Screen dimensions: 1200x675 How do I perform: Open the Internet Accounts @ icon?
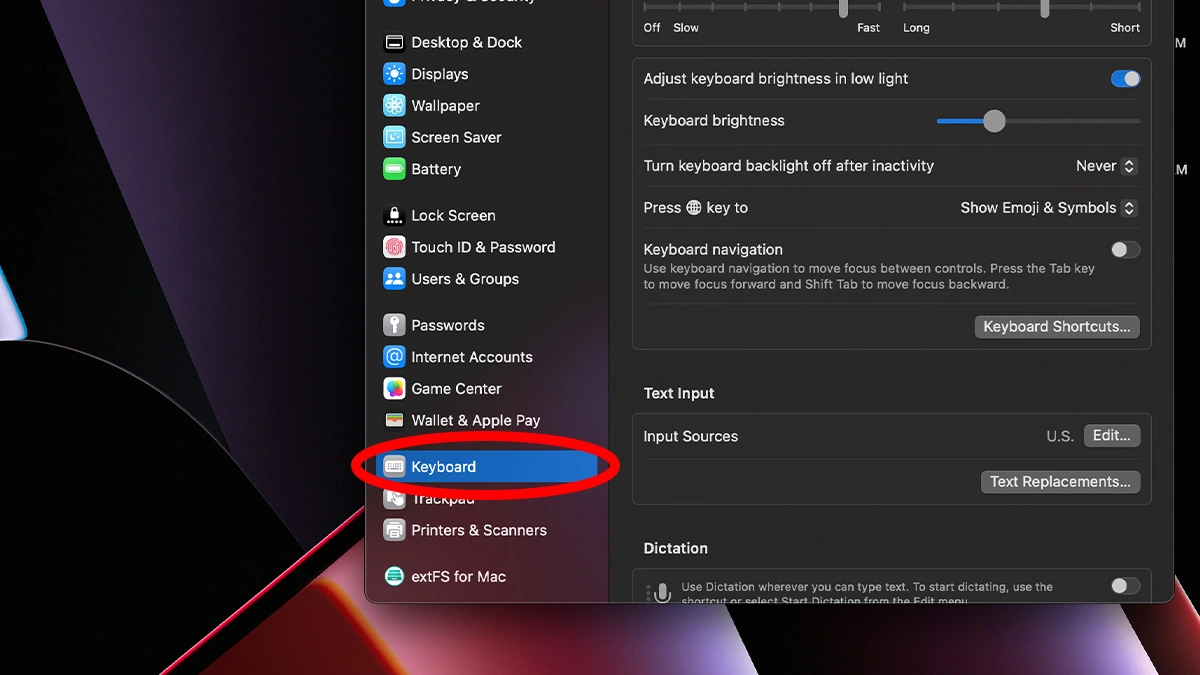[394, 357]
